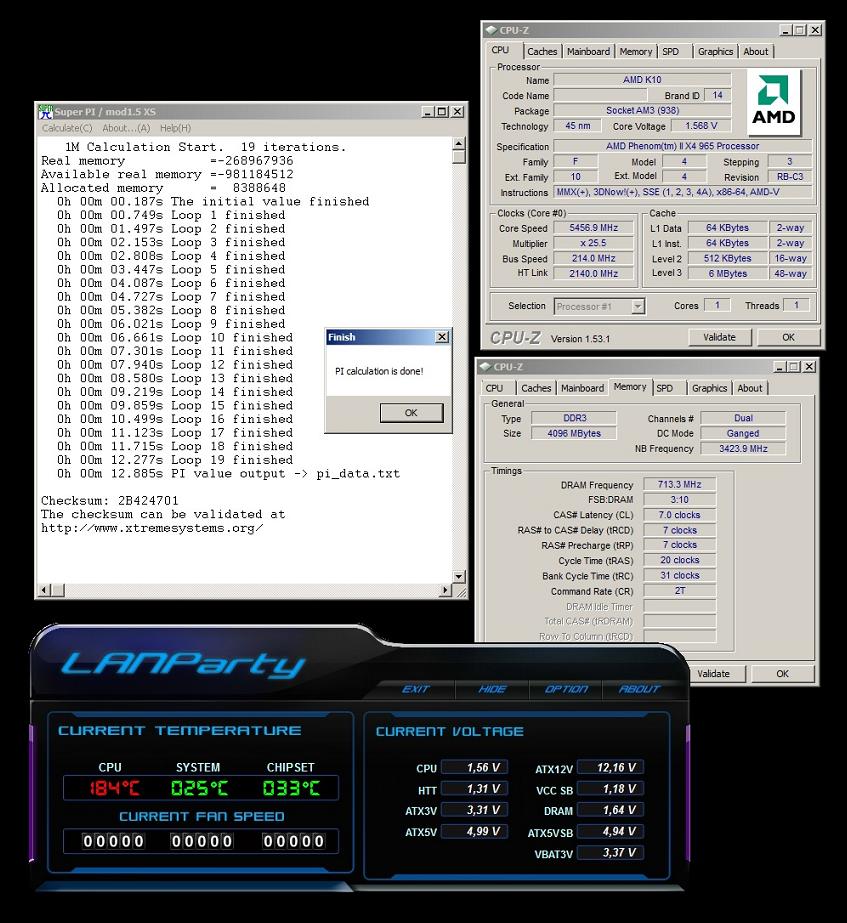Switch to Caches tab in lower CPU-Z window
This screenshot has height=923, width=847.
[x=536, y=388]
